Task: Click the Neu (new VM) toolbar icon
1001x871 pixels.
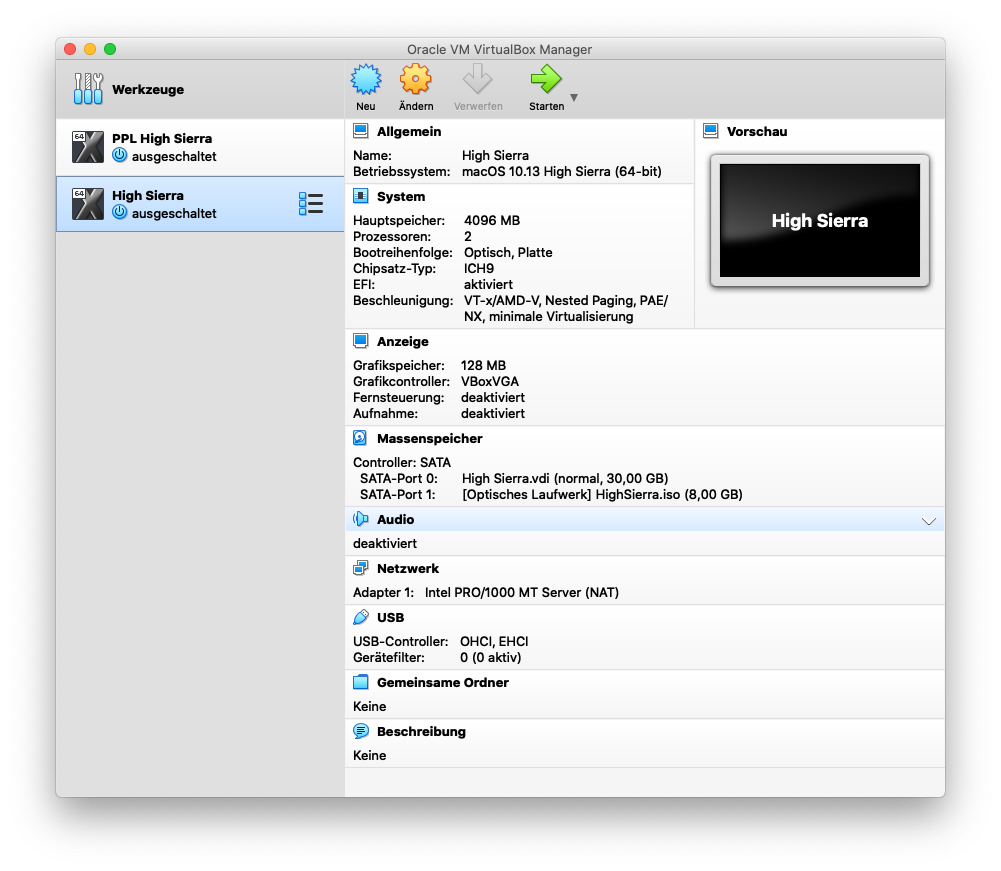Action: (x=366, y=80)
